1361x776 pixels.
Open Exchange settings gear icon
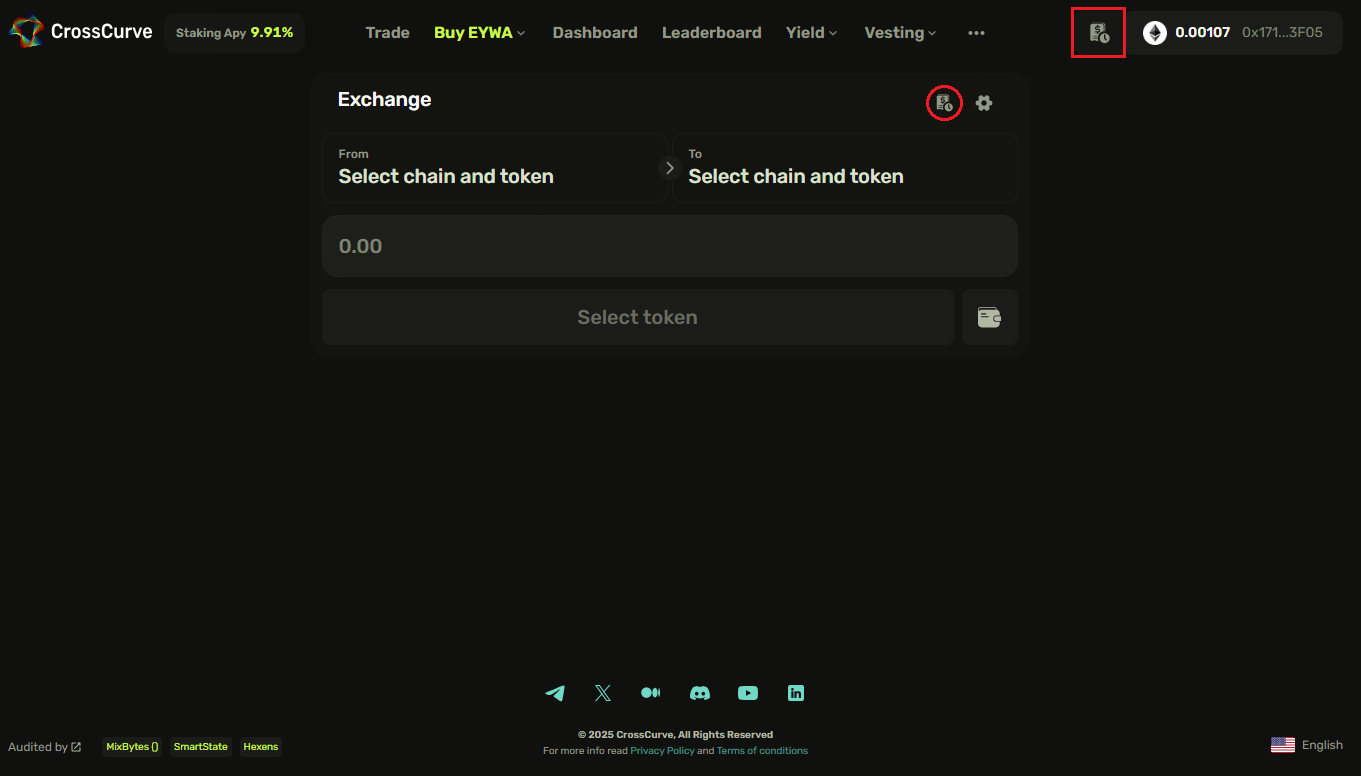[984, 103]
